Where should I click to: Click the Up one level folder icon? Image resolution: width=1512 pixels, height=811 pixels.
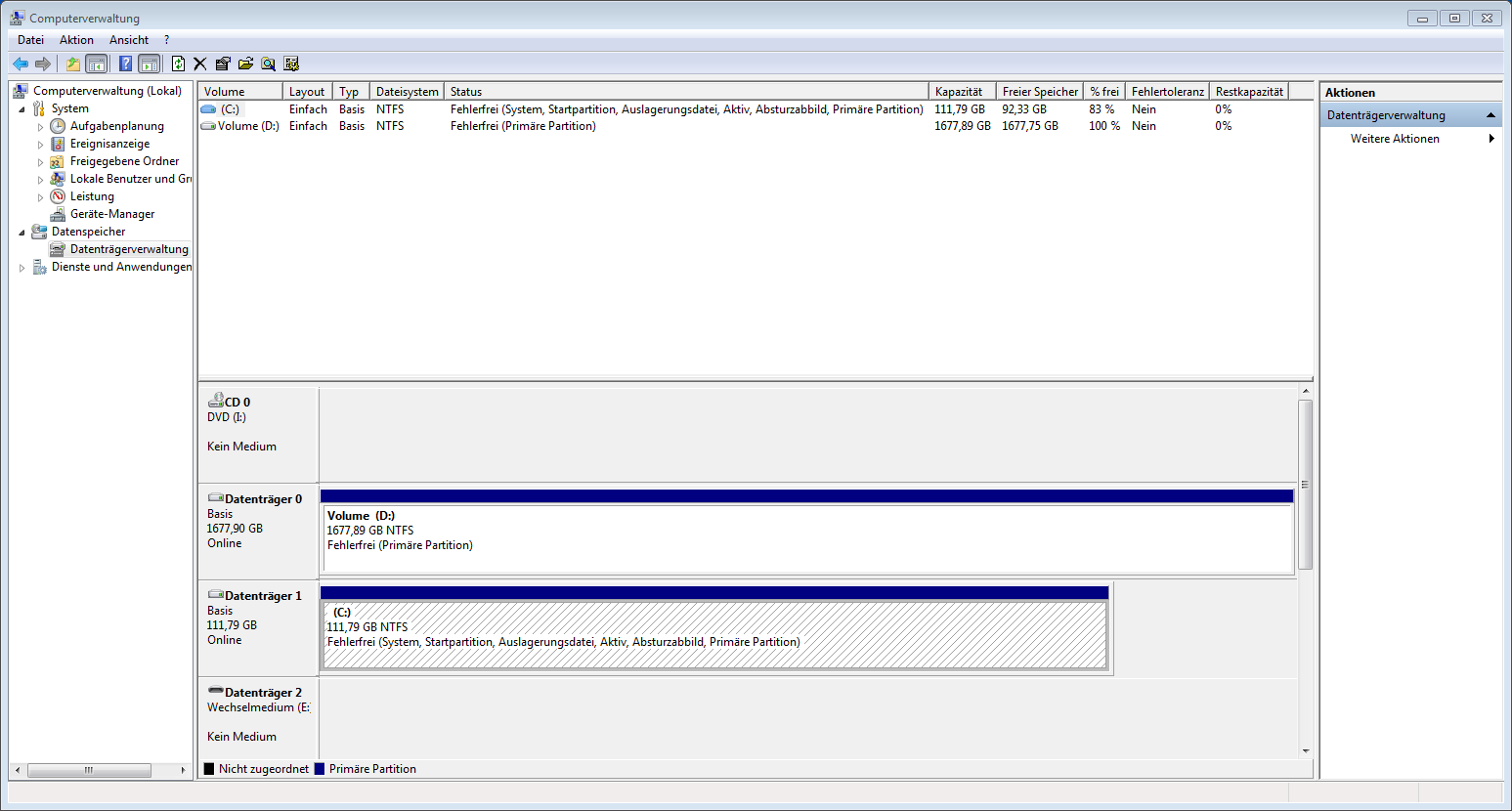pyautogui.click(x=72, y=64)
